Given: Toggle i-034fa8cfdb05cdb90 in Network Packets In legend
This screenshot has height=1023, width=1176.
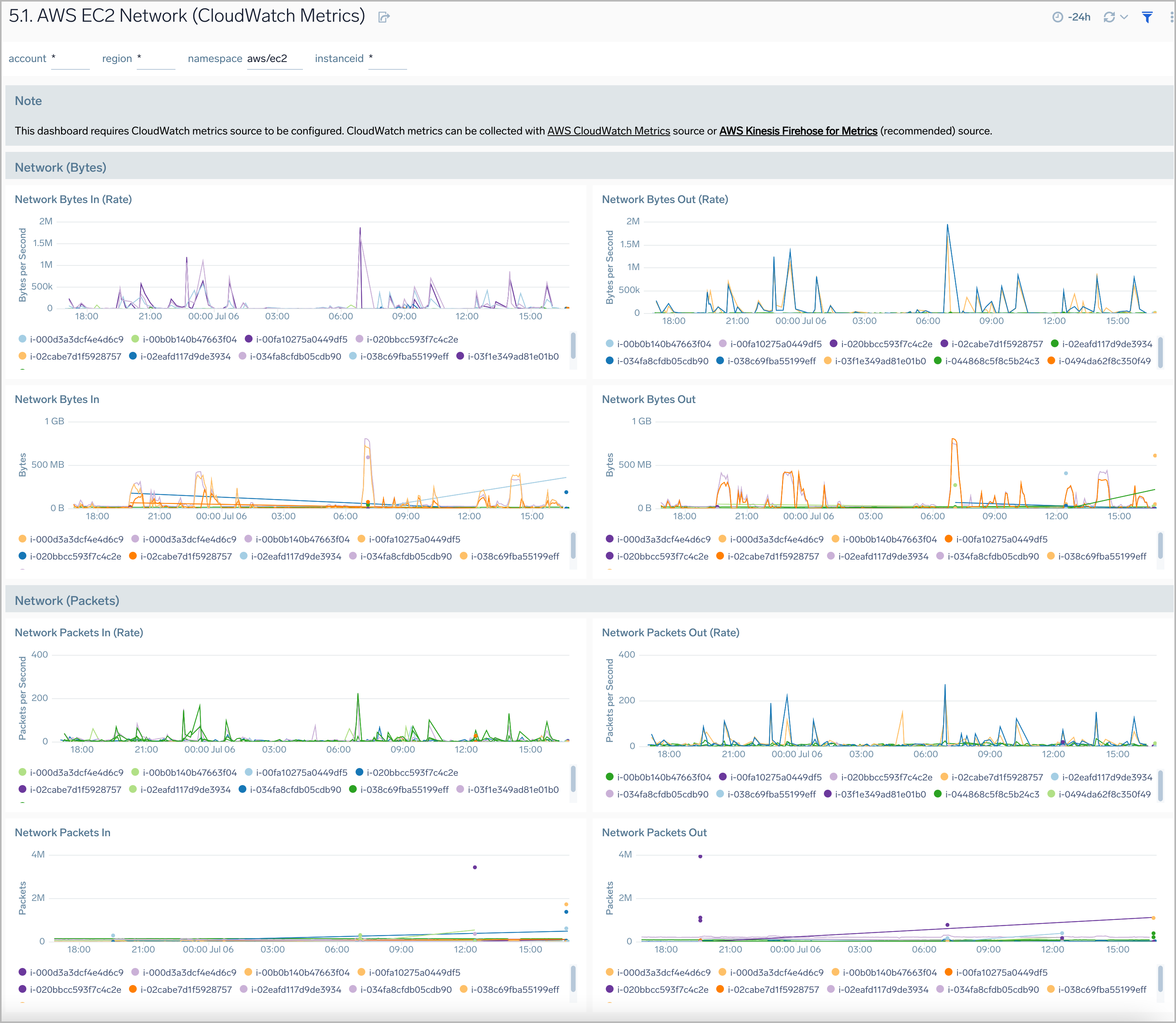Looking at the screenshot, I should tap(400, 989).
